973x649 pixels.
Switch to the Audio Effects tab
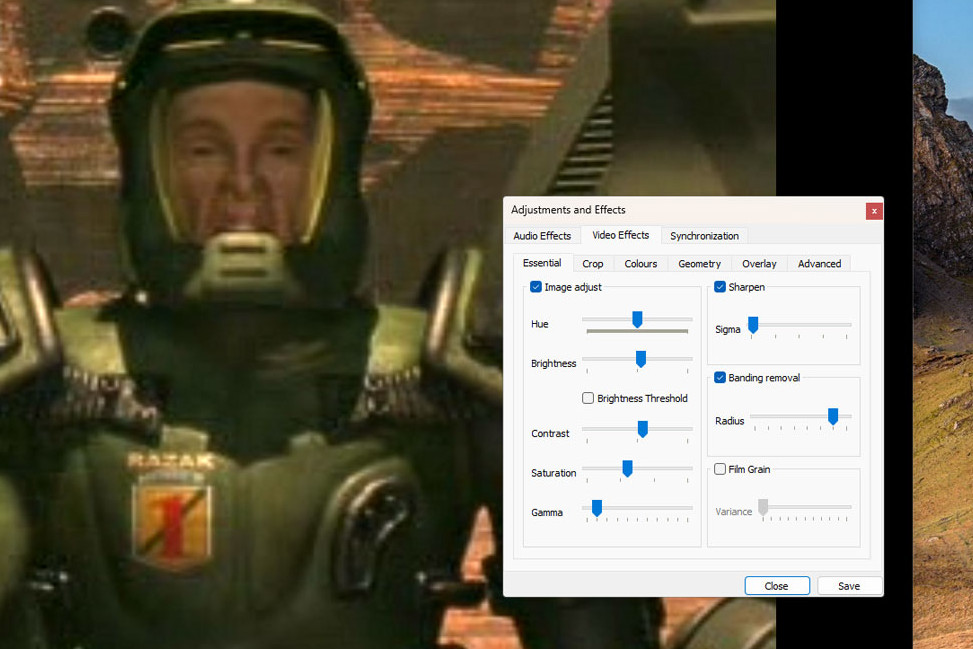click(x=542, y=235)
